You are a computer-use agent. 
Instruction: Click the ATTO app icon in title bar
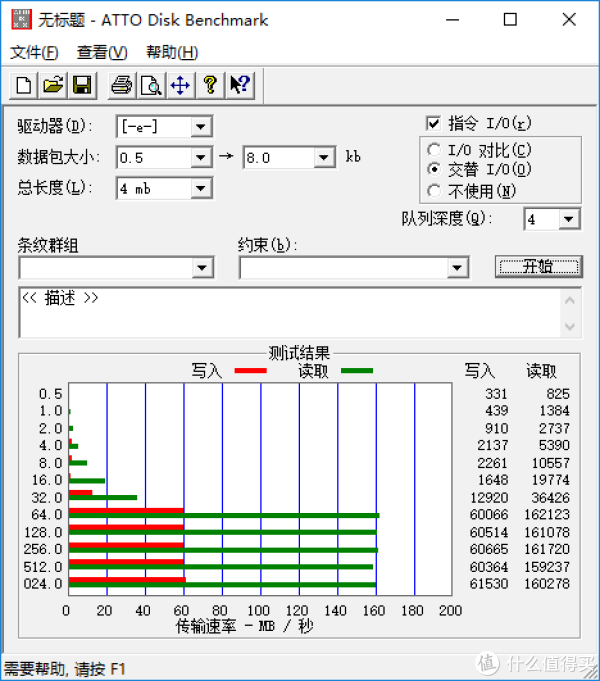click(21, 20)
